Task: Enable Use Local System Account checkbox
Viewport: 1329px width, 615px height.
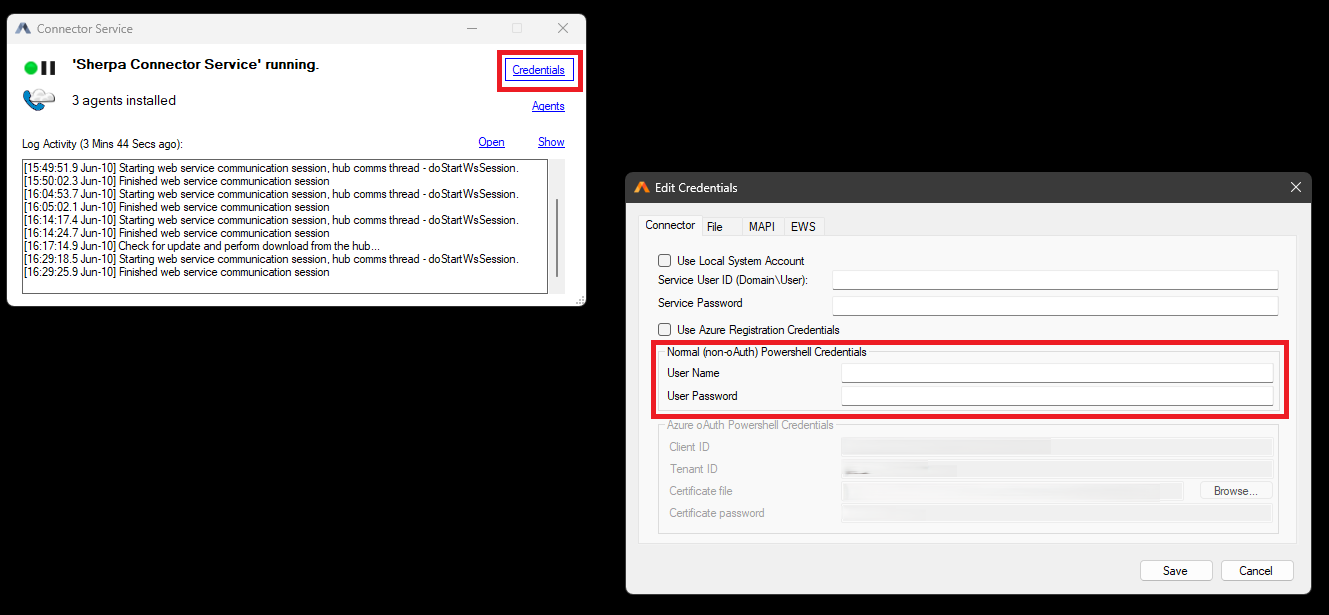Action: click(x=664, y=261)
